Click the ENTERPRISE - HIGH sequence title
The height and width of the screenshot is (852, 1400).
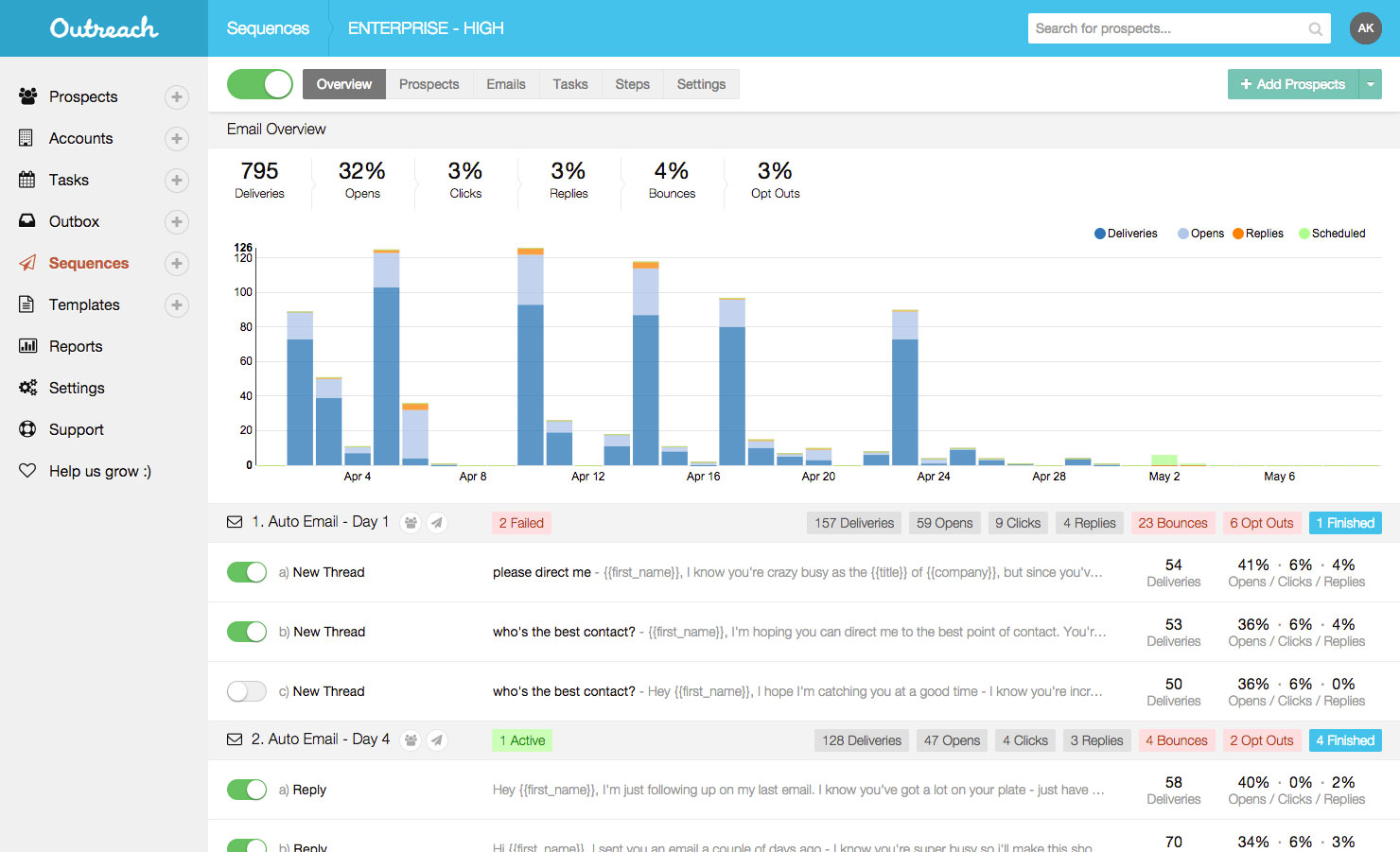click(426, 28)
